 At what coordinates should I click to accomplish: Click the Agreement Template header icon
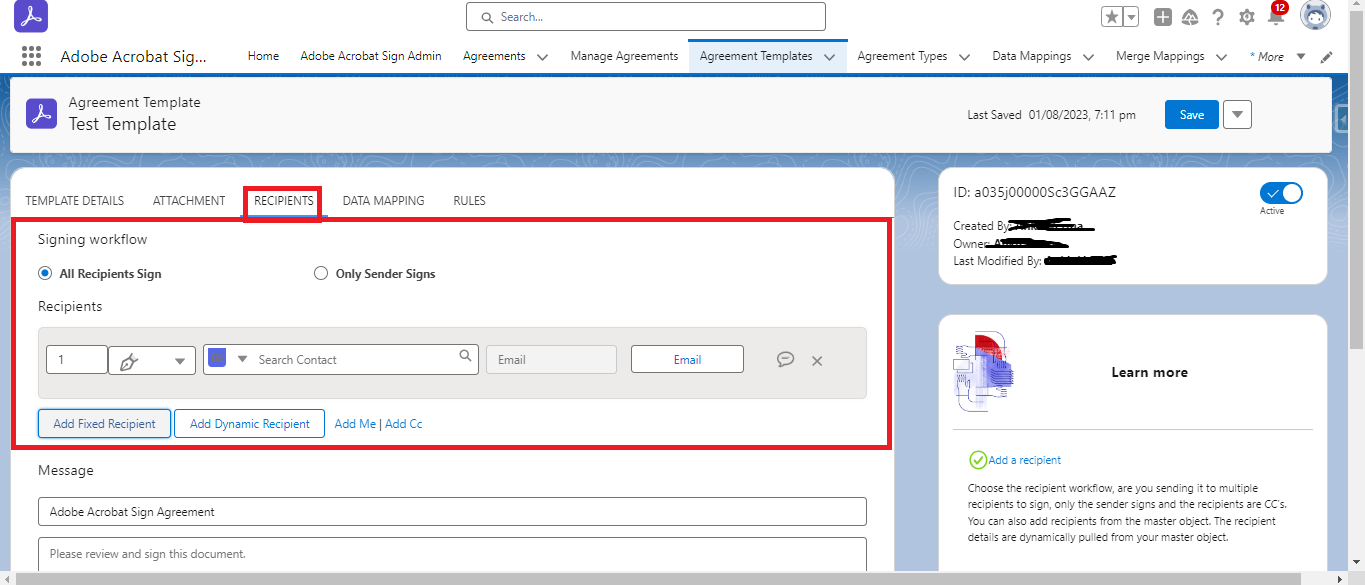[x=41, y=113]
